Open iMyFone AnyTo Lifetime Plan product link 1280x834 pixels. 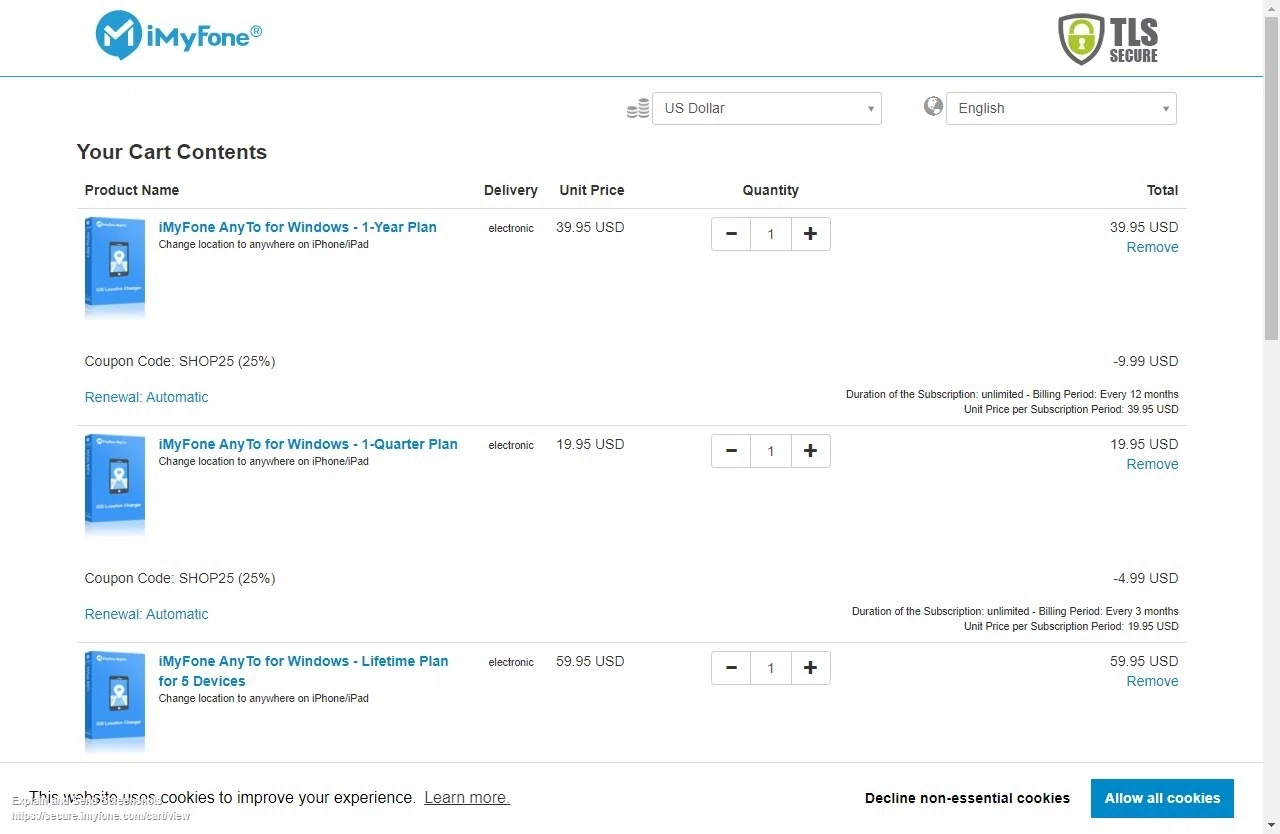[x=303, y=661]
